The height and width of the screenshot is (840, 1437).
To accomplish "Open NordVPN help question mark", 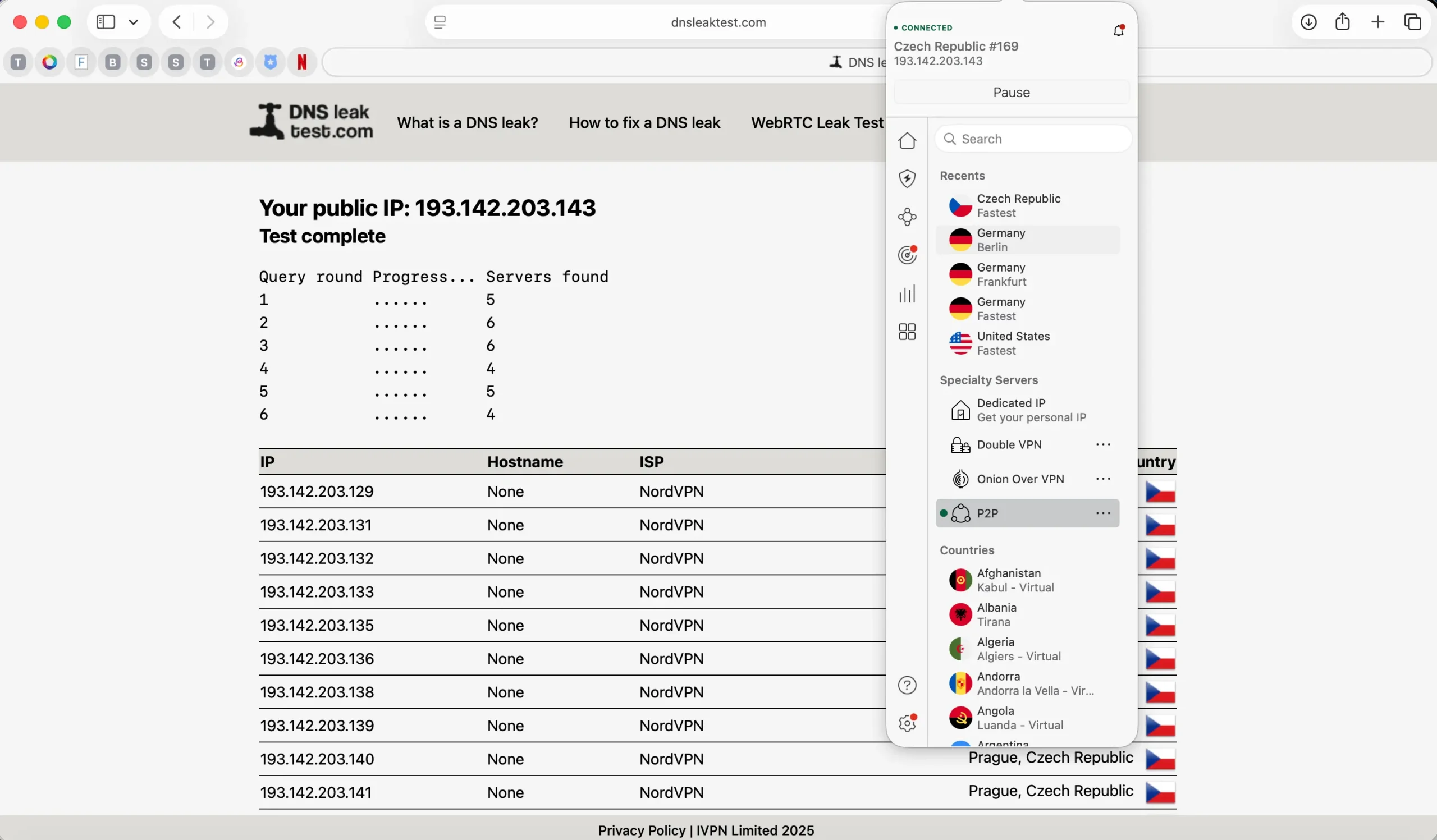I will coord(907,686).
